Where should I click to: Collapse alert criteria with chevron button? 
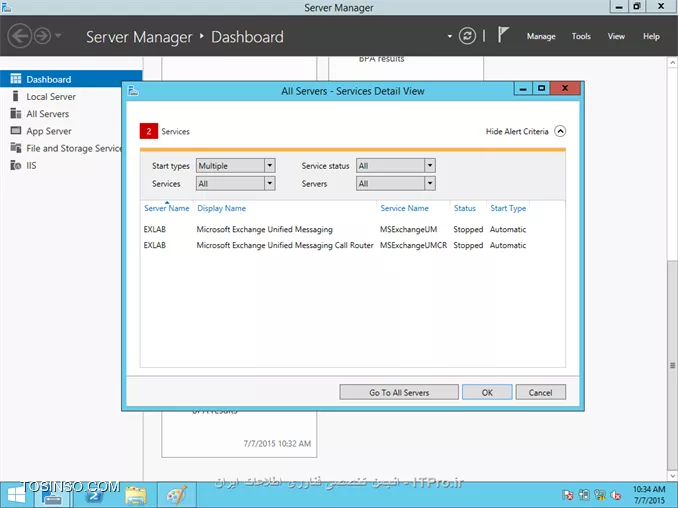pyautogui.click(x=560, y=131)
